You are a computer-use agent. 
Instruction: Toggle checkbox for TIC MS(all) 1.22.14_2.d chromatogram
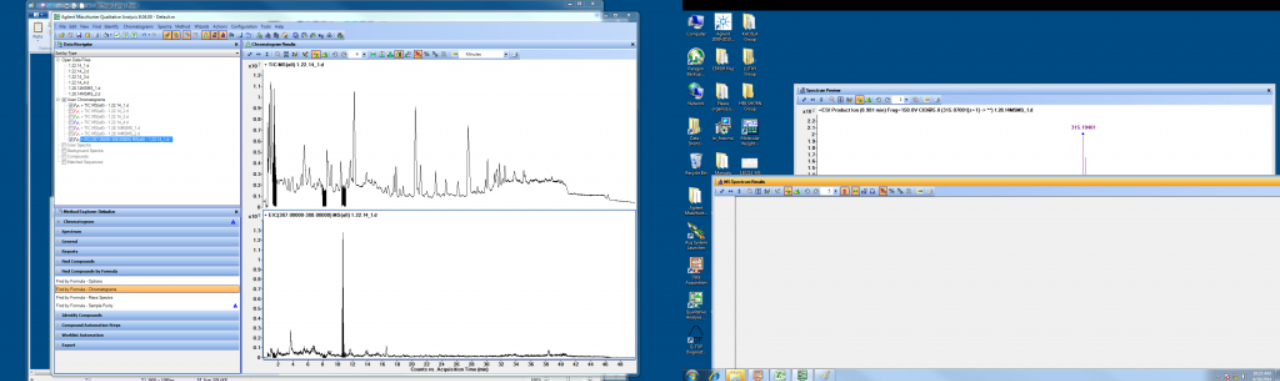[71, 111]
